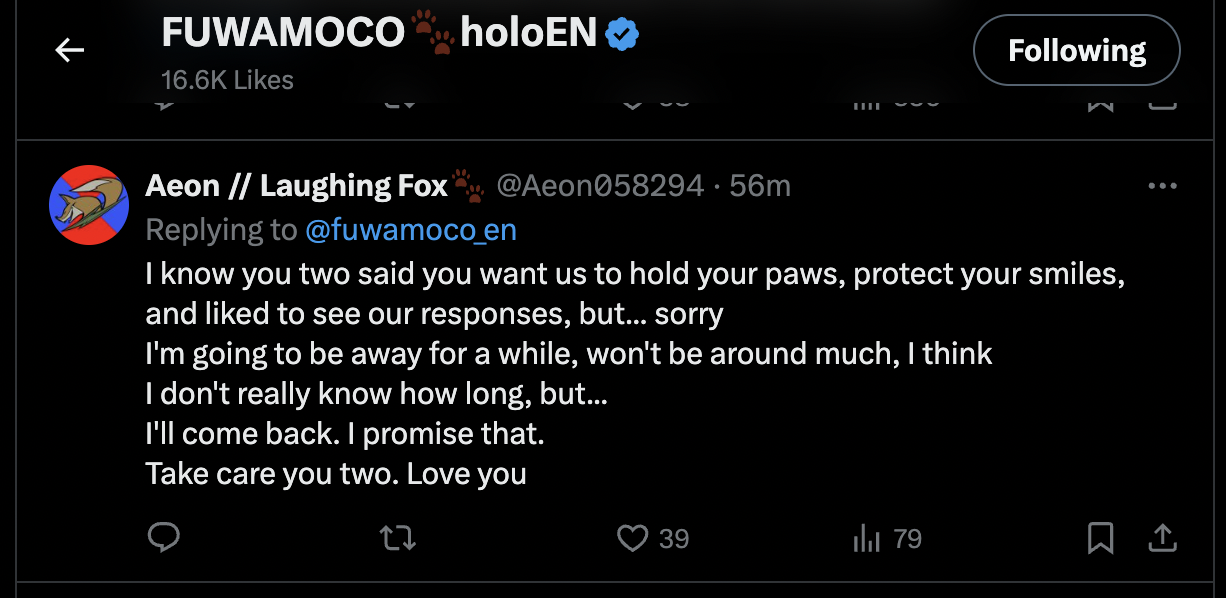This screenshot has height=598, width=1226.
Task: Click the 16.6K Likes label
Action: [x=227, y=80]
